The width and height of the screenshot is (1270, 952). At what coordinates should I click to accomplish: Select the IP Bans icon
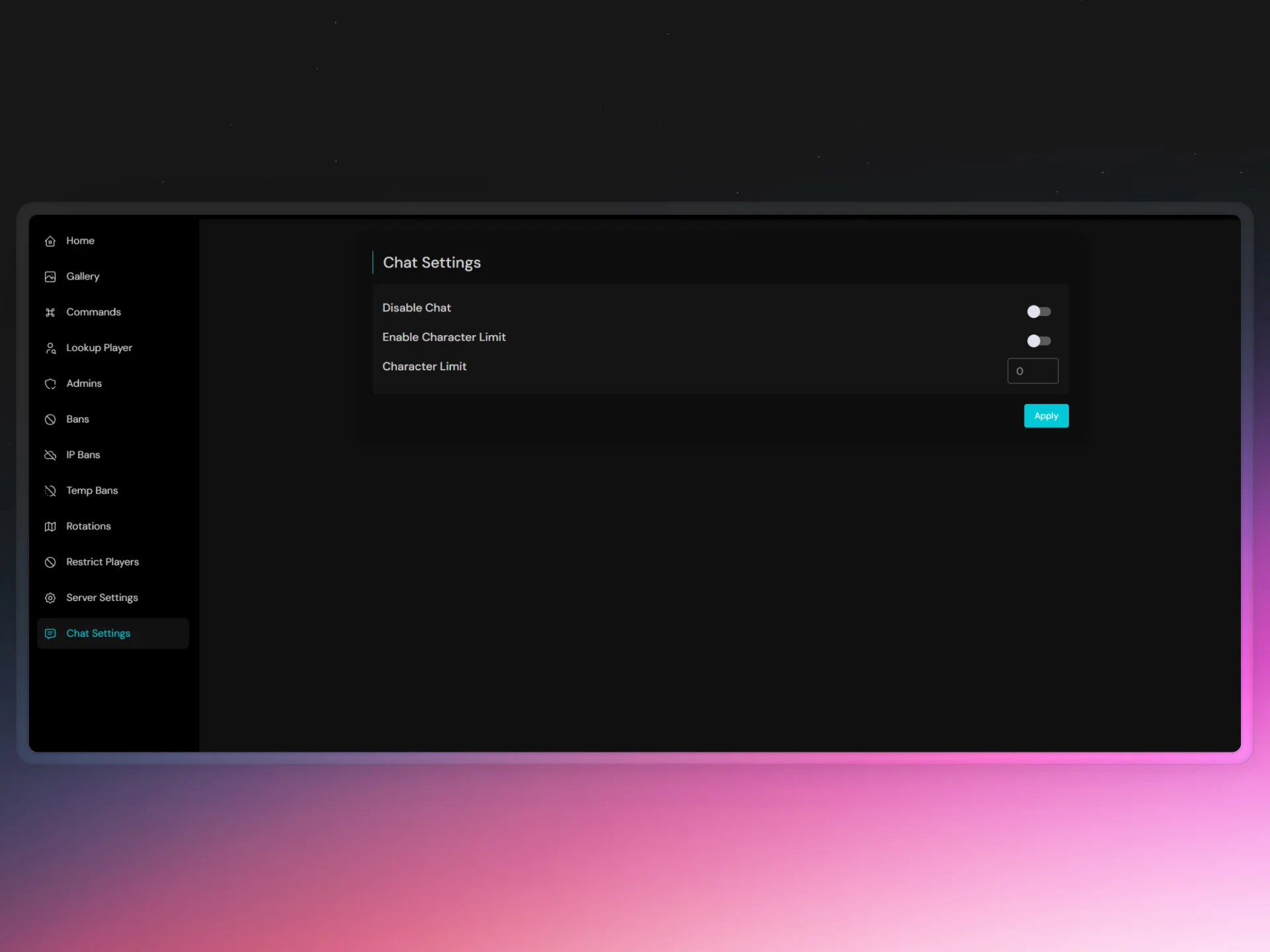click(51, 455)
